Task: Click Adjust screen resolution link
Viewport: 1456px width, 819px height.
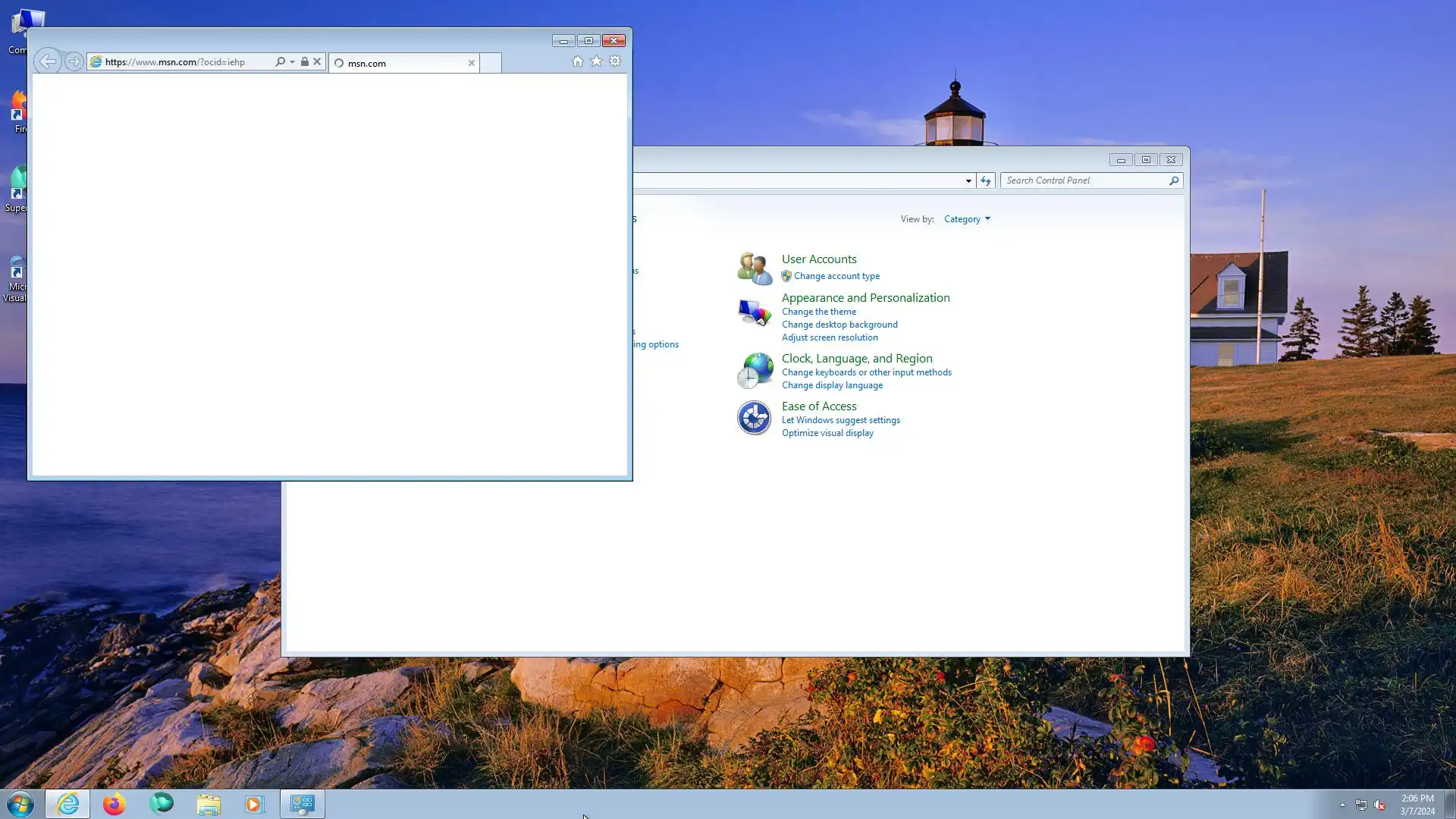Action: [830, 337]
